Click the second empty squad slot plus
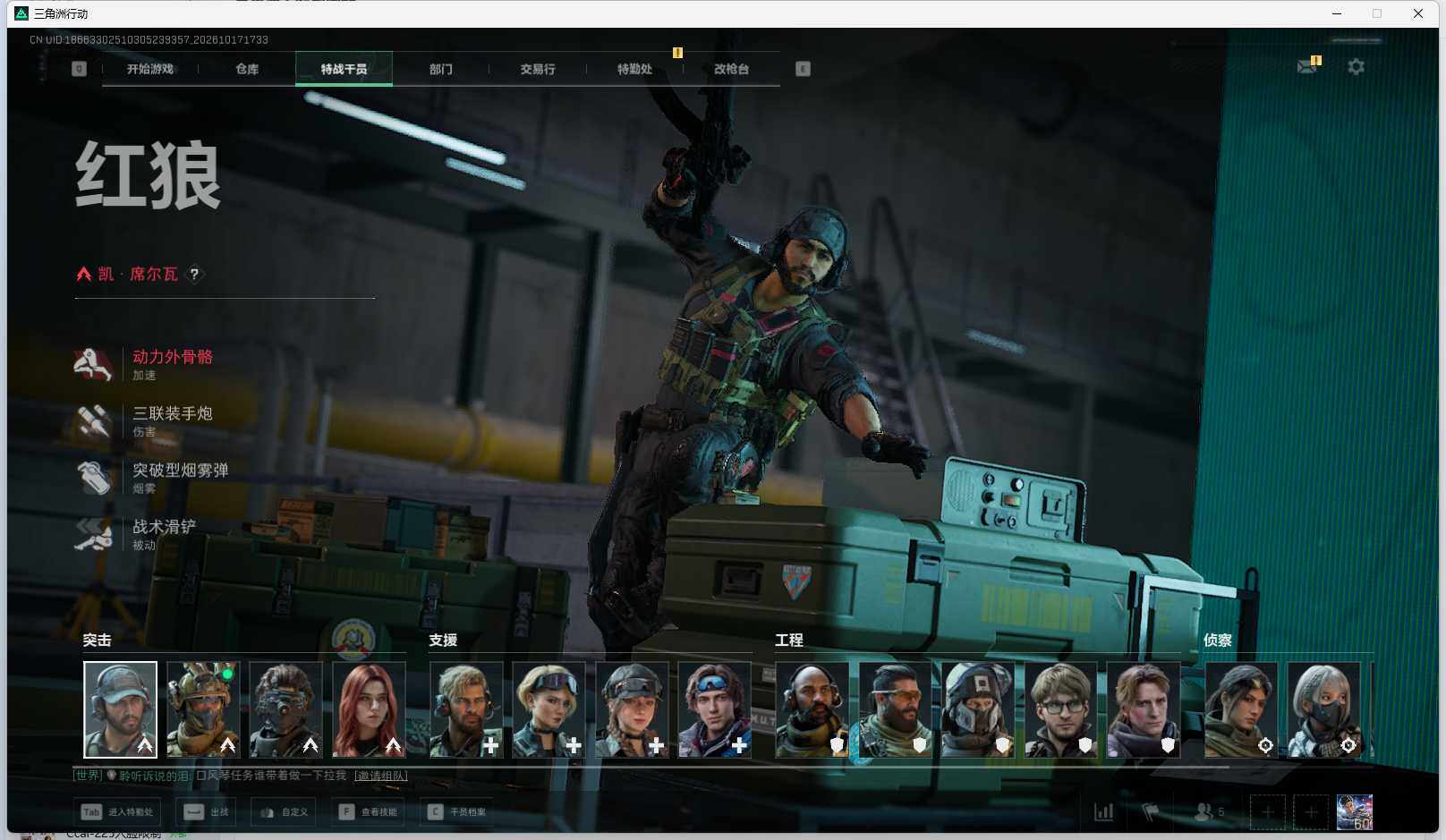The height and width of the screenshot is (840, 1446). tap(1311, 812)
